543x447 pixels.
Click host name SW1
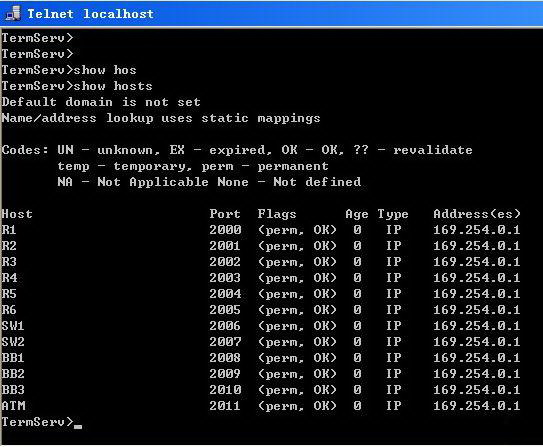tap(13, 326)
